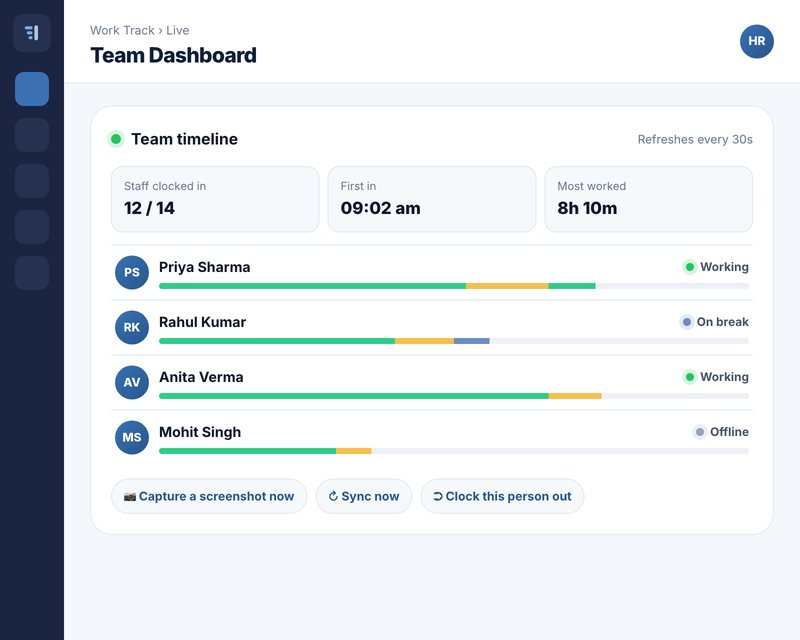Click Priya Sharma's PS avatar
This screenshot has height=640, width=800.
click(132, 273)
